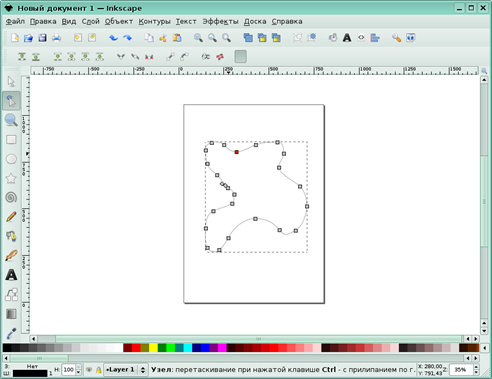Select the Ellipse tool
492x379 pixels.
click(x=11, y=159)
